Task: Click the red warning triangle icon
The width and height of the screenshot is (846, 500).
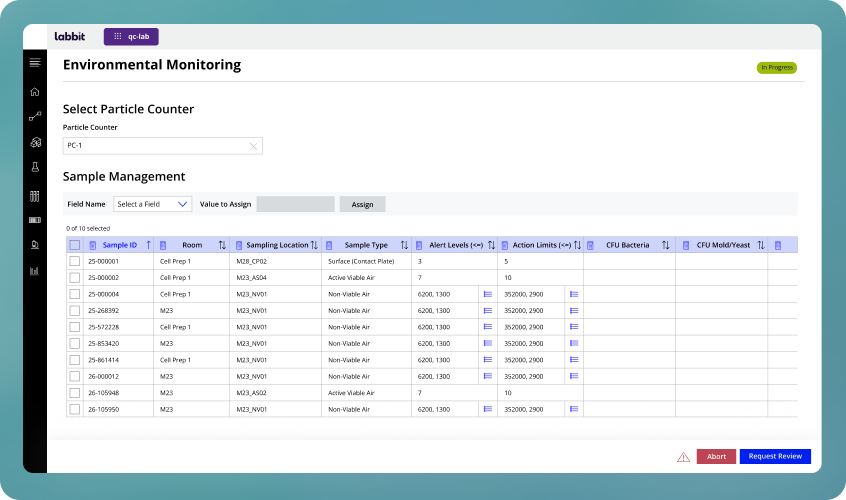Action: [683, 457]
